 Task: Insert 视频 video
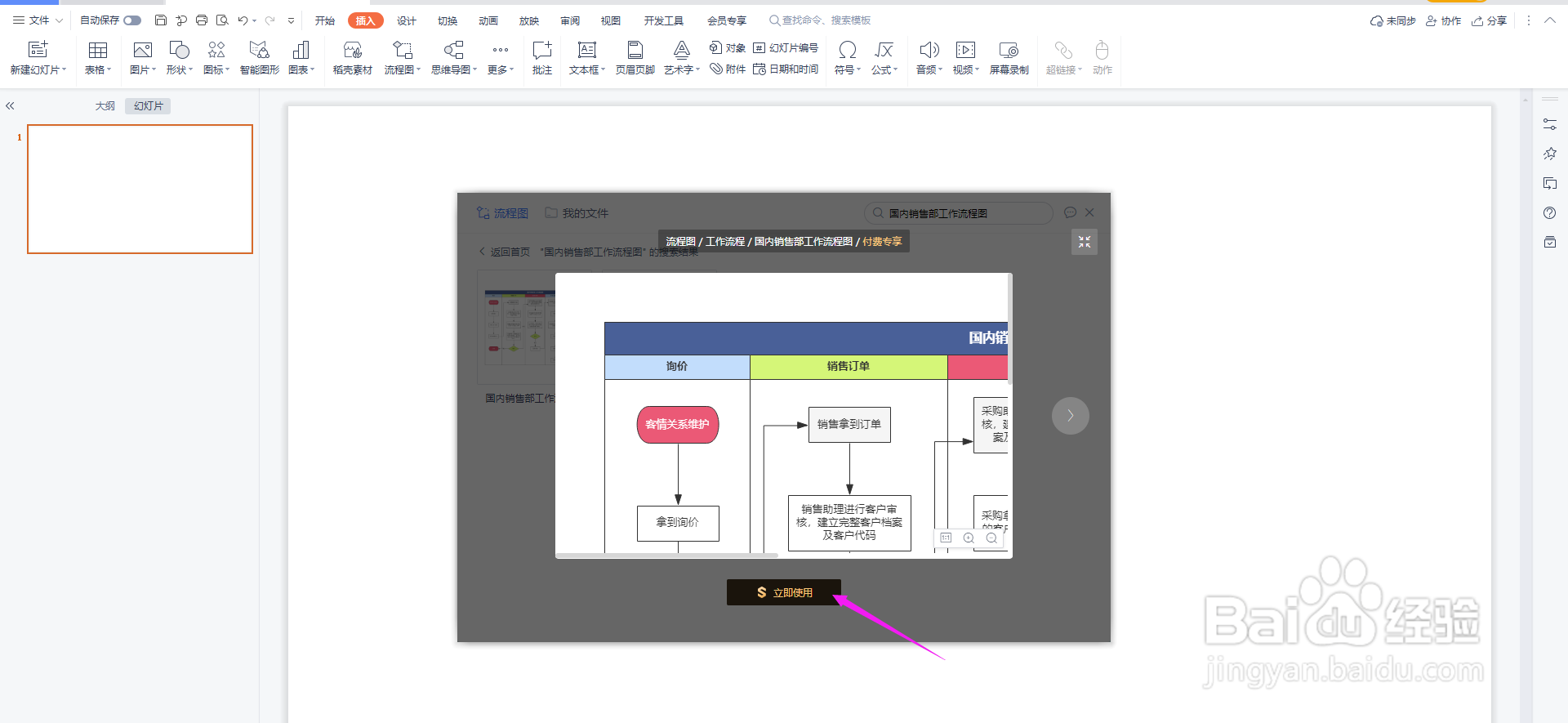coord(966,58)
